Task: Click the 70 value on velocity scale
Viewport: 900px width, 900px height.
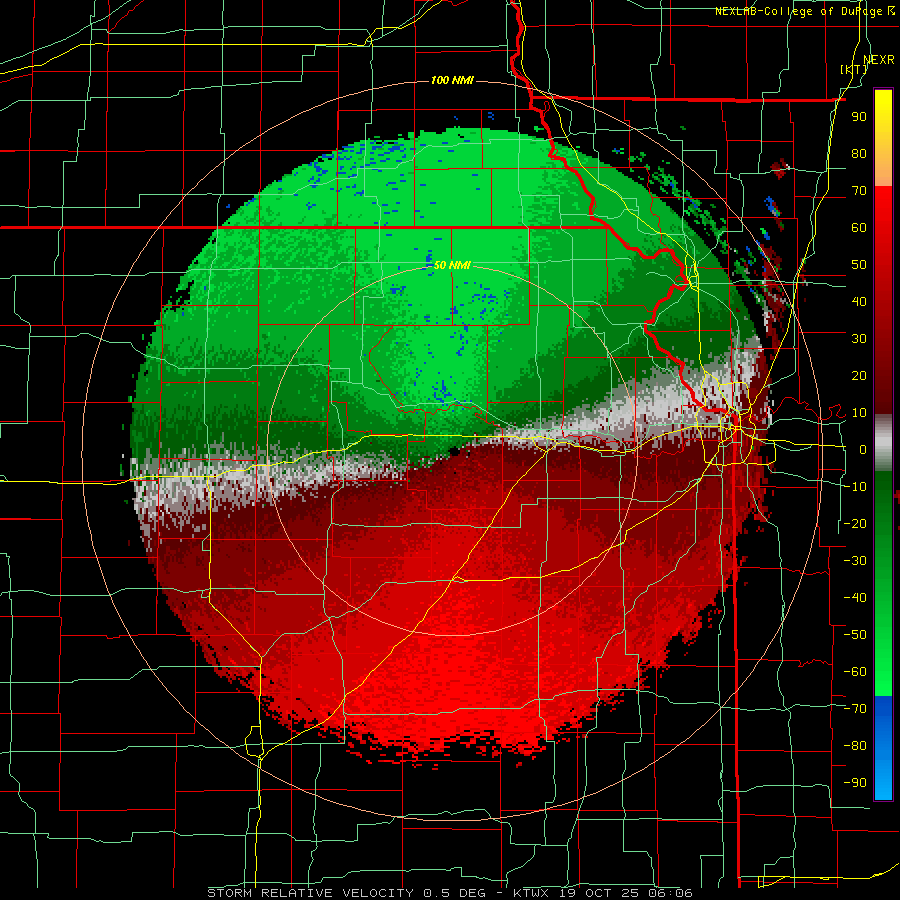Action: (859, 191)
